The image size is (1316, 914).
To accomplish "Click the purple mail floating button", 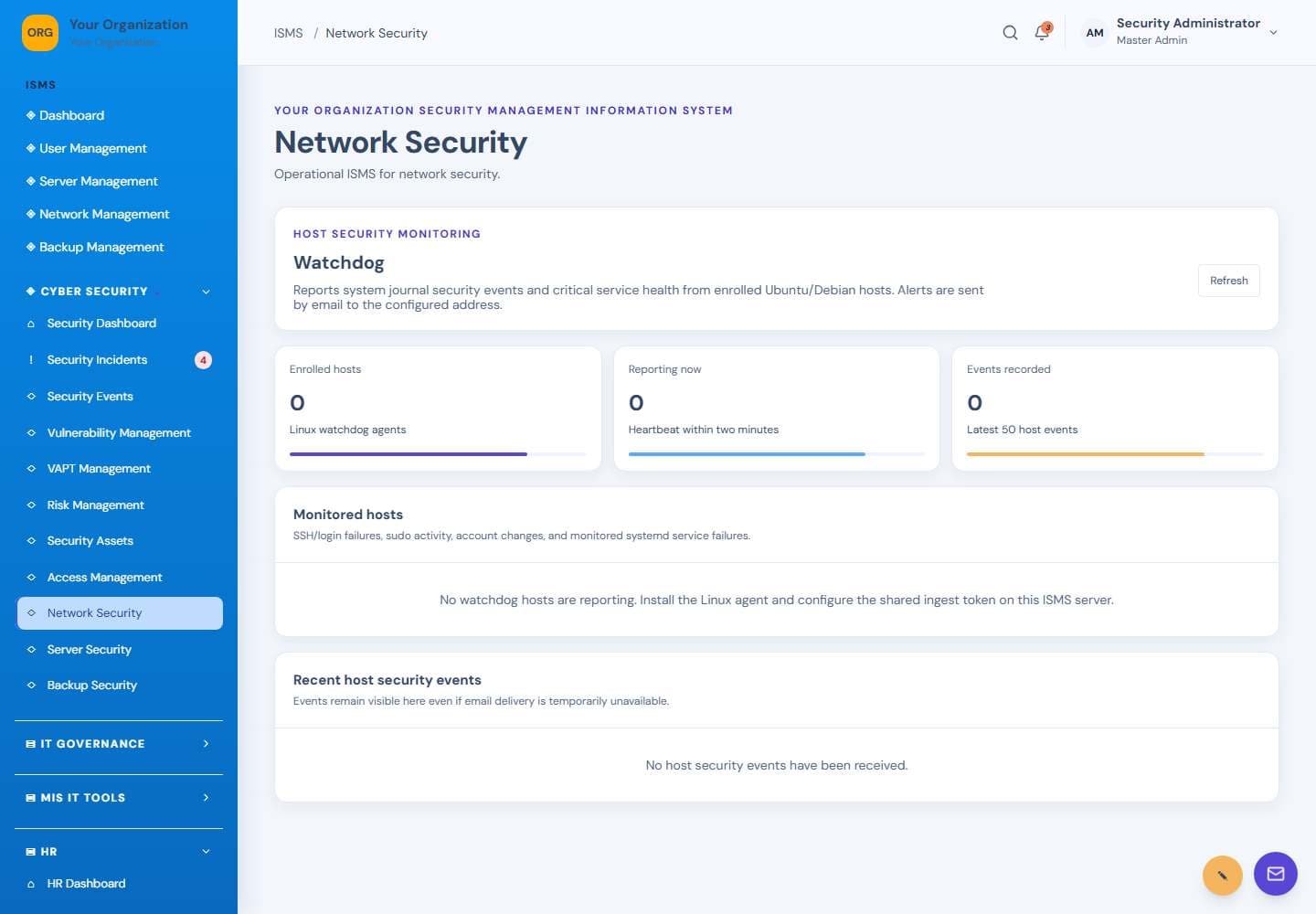I will pos(1276,874).
